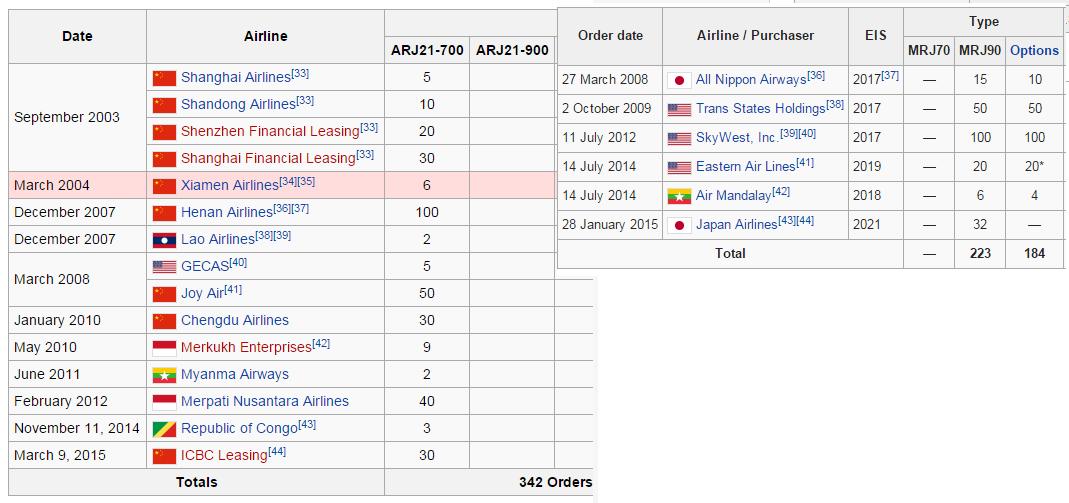Click the China flag beside Xiamen Airlines
Screen dimensions: 1069x503
coord(164,185)
